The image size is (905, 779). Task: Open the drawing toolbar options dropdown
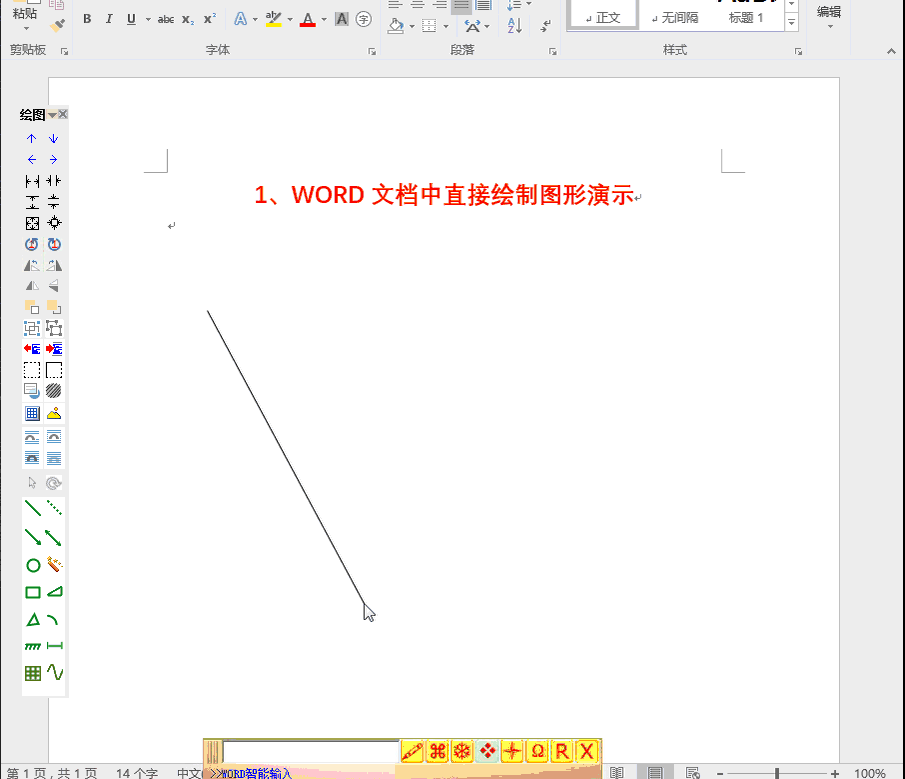[x=53, y=115]
